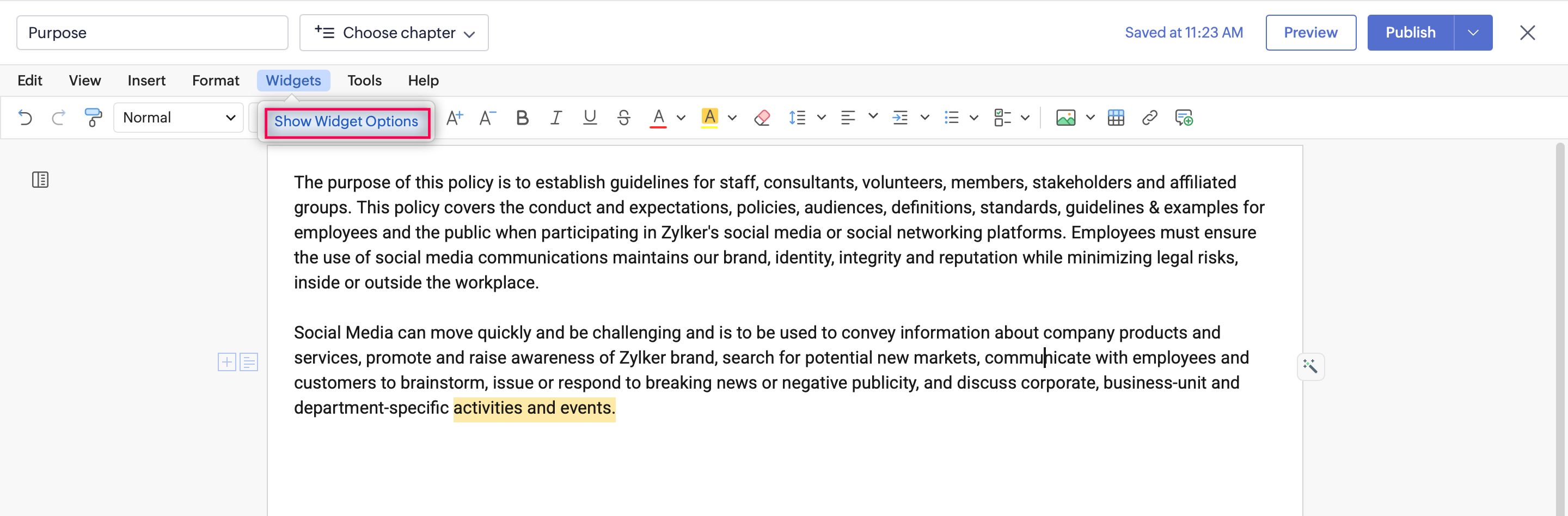This screenshot has height=516, width=1568.
Task: Open the View menu
Action: click(x=84, y=81)
